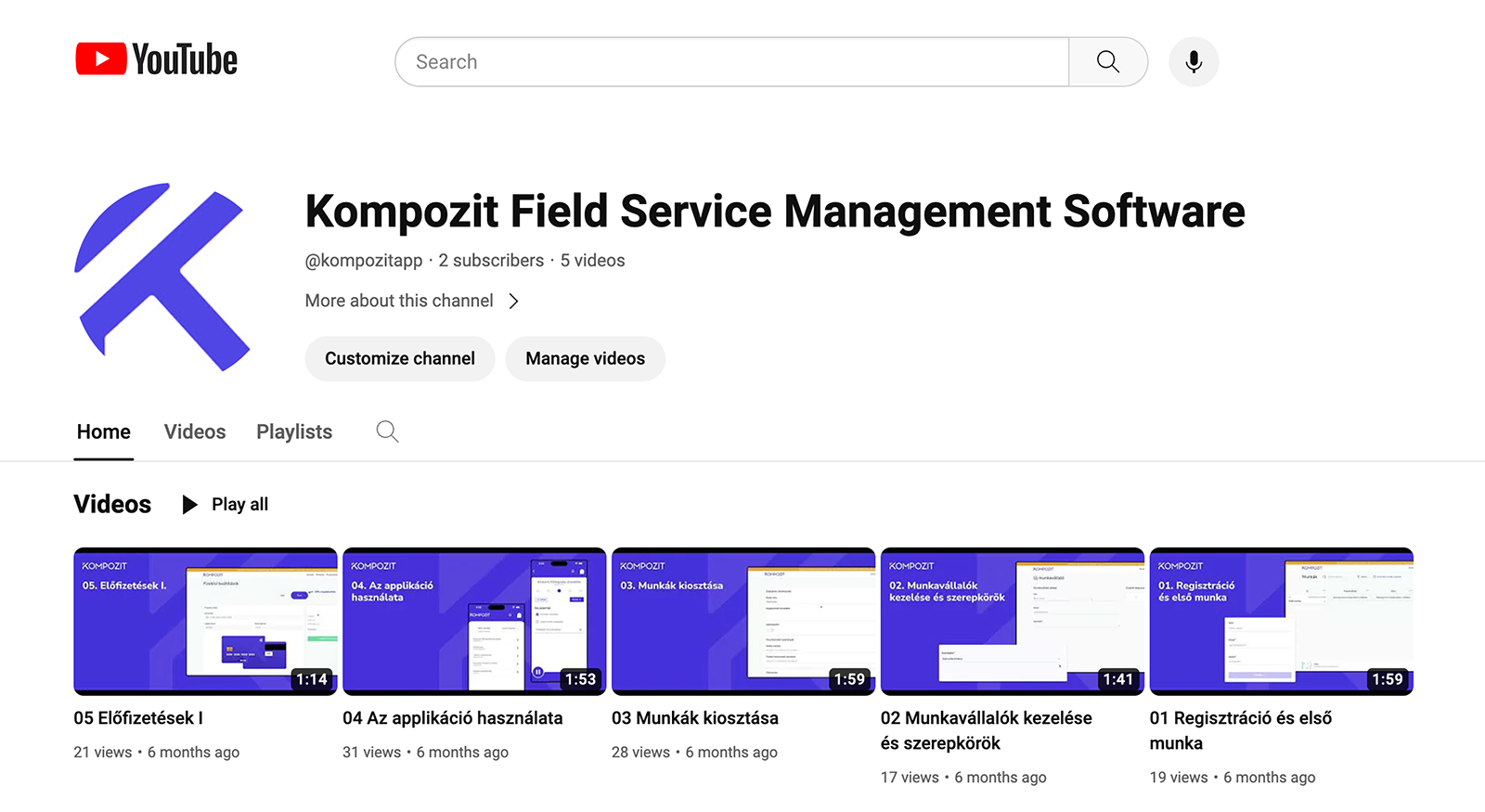
Task: Open 04 Az applikáció használata thumbnail
Action: pyautogui.click(x=474, y=621)
